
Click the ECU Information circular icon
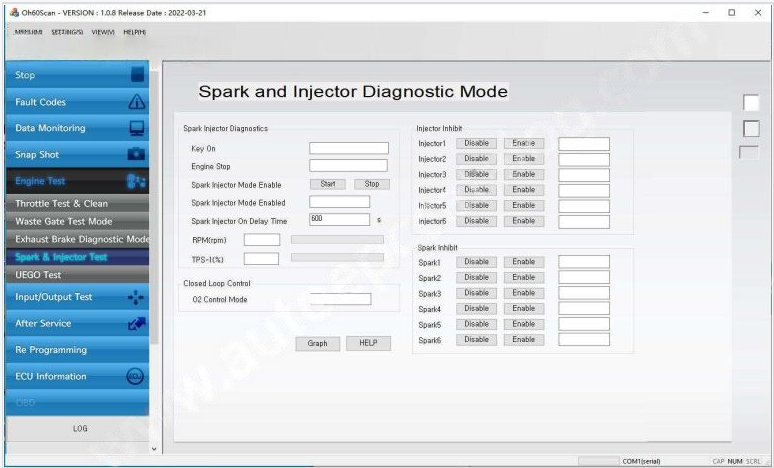tap(137, 377)
